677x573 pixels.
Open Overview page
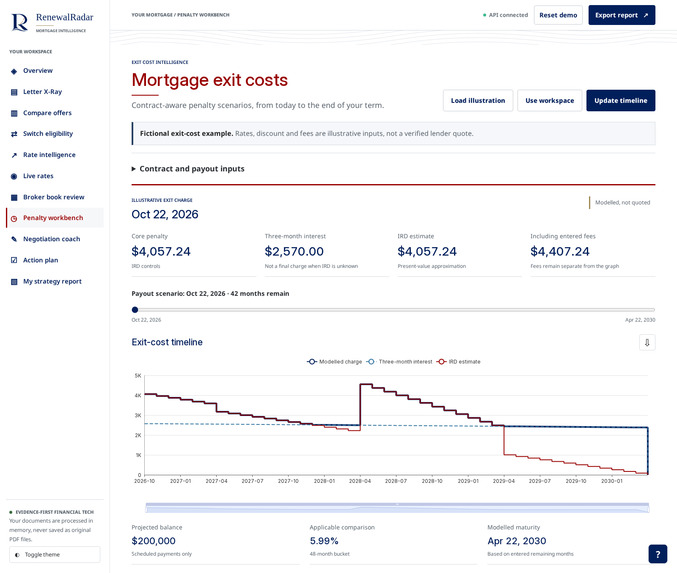[55, 71]
